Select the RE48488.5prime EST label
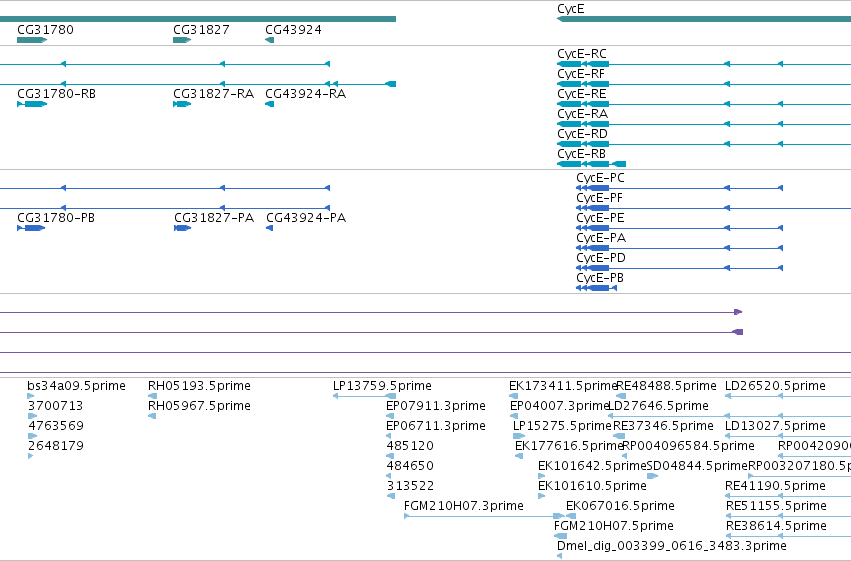The image size is (851, 561). [666, 386]
